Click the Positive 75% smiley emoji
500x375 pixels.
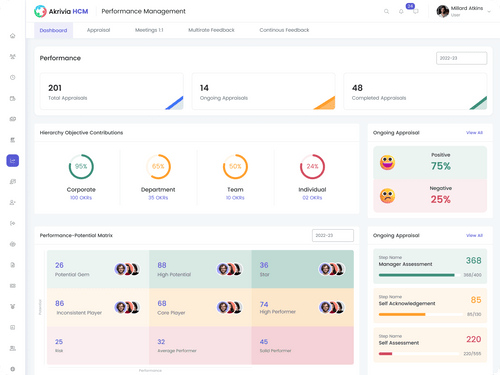coord(387,163)
